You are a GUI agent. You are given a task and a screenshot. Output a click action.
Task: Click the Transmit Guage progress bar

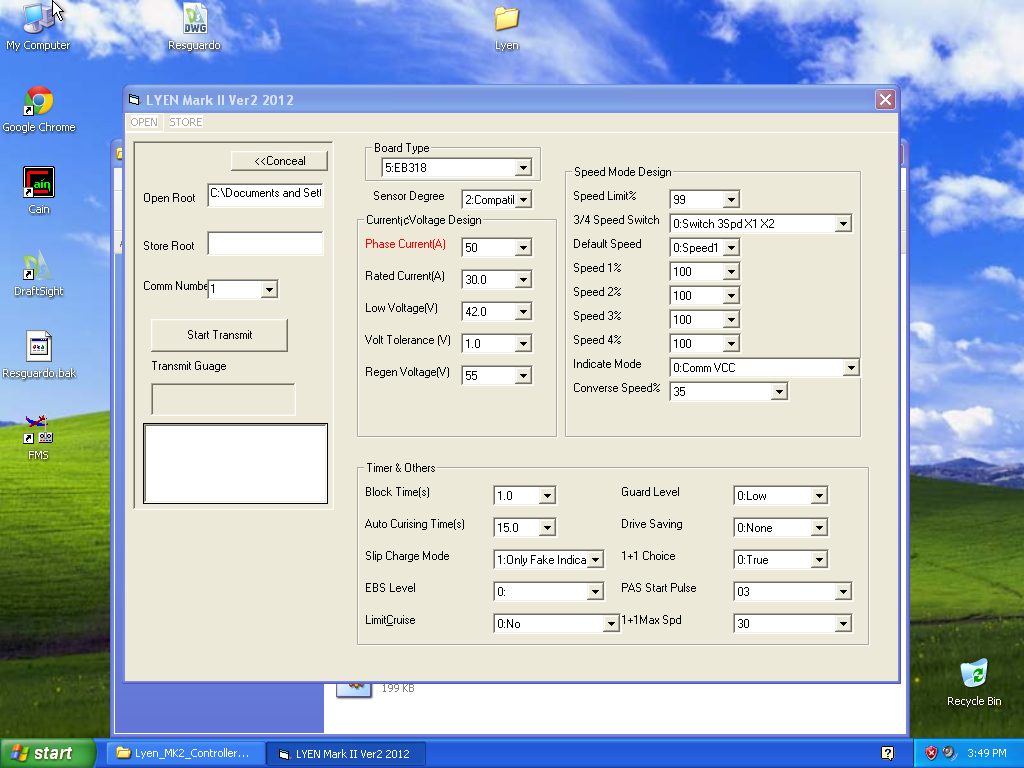pyautogui.click(x=223, y=399)
